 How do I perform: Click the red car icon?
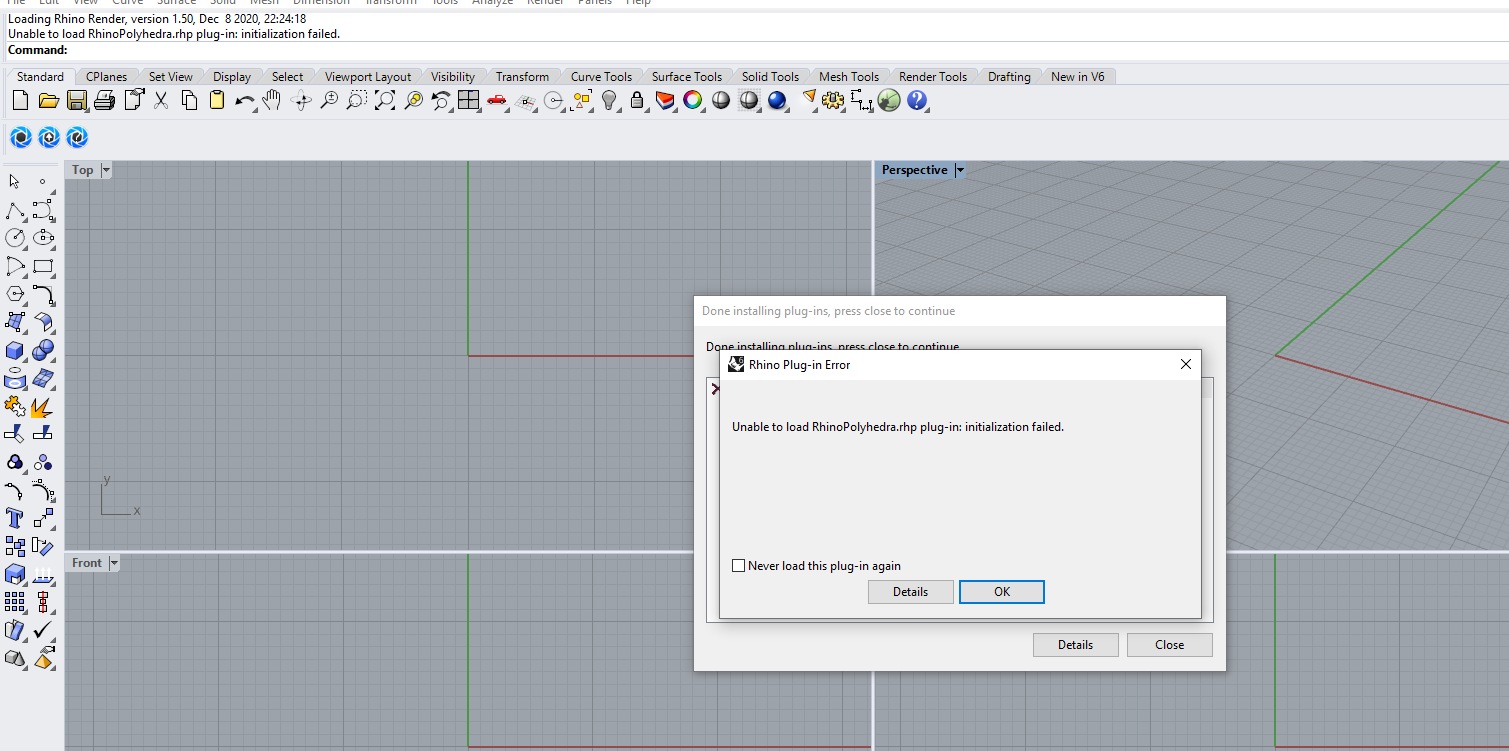497,100
